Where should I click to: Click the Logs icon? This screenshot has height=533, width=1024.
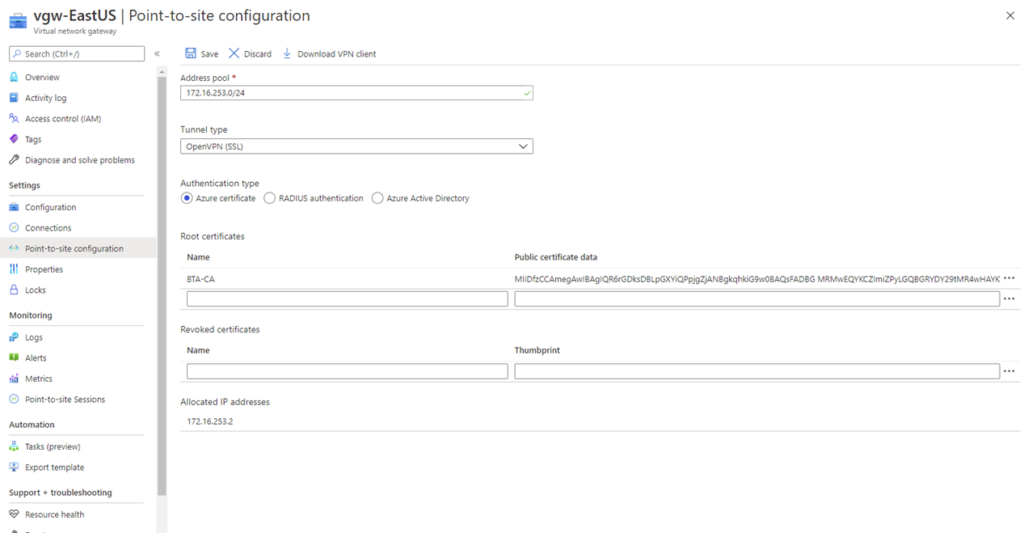tap(14, 337)
